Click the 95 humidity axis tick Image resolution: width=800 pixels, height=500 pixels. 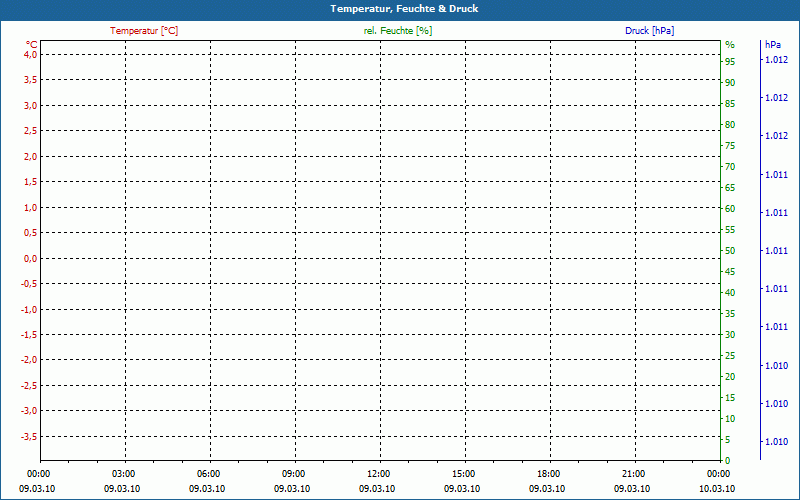click(x=730, y=61)
